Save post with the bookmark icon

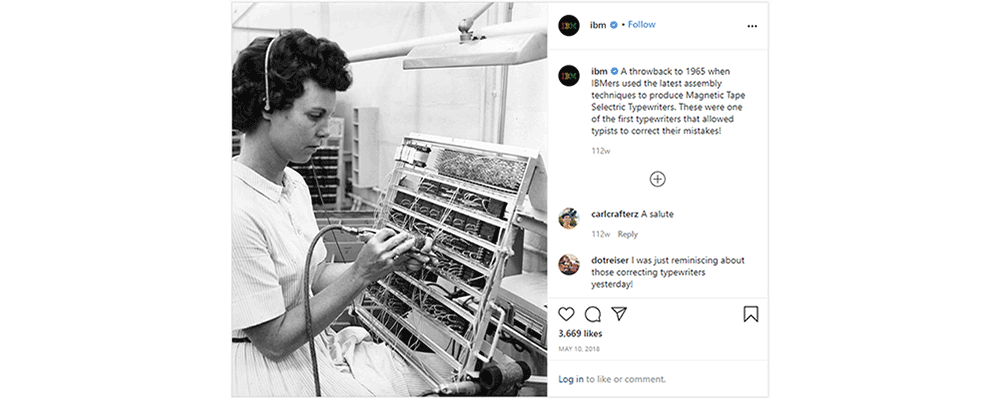point(751,314)
